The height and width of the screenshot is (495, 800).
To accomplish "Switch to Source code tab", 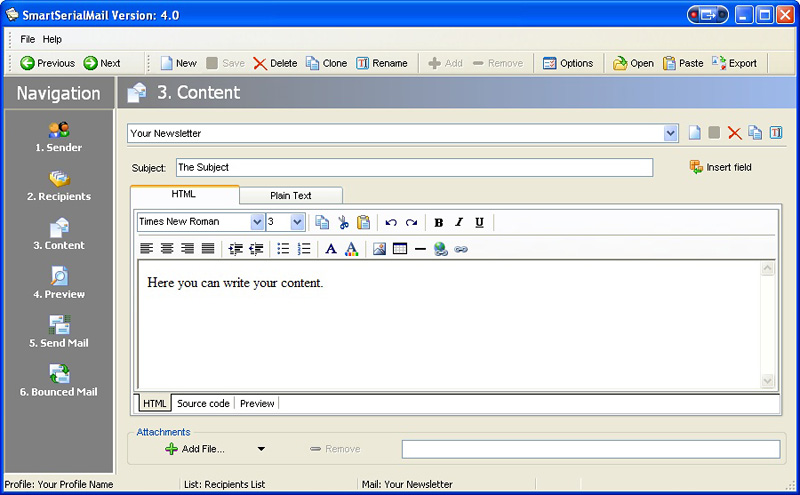I will 203,403.
